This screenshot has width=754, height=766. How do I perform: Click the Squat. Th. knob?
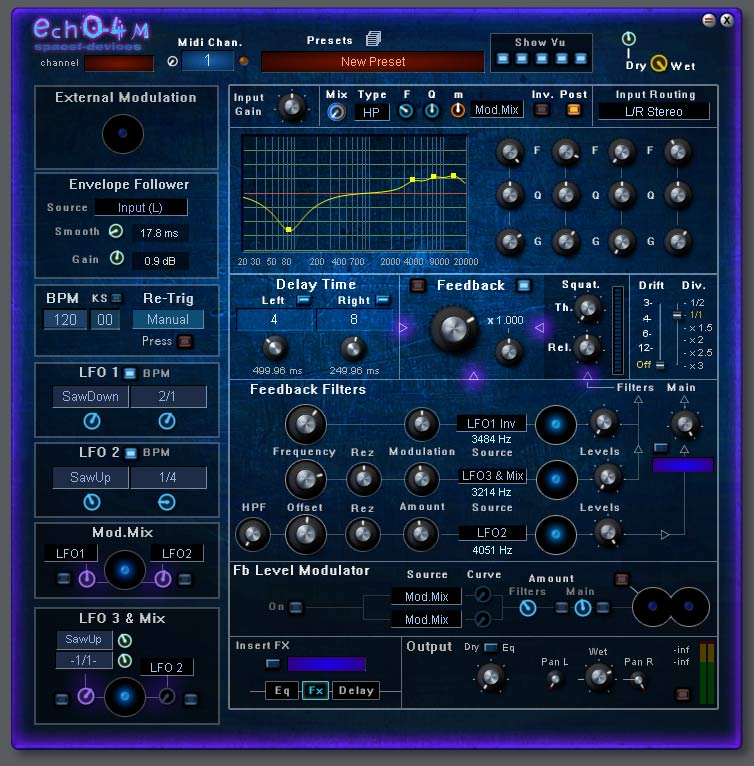click(588, 308)
